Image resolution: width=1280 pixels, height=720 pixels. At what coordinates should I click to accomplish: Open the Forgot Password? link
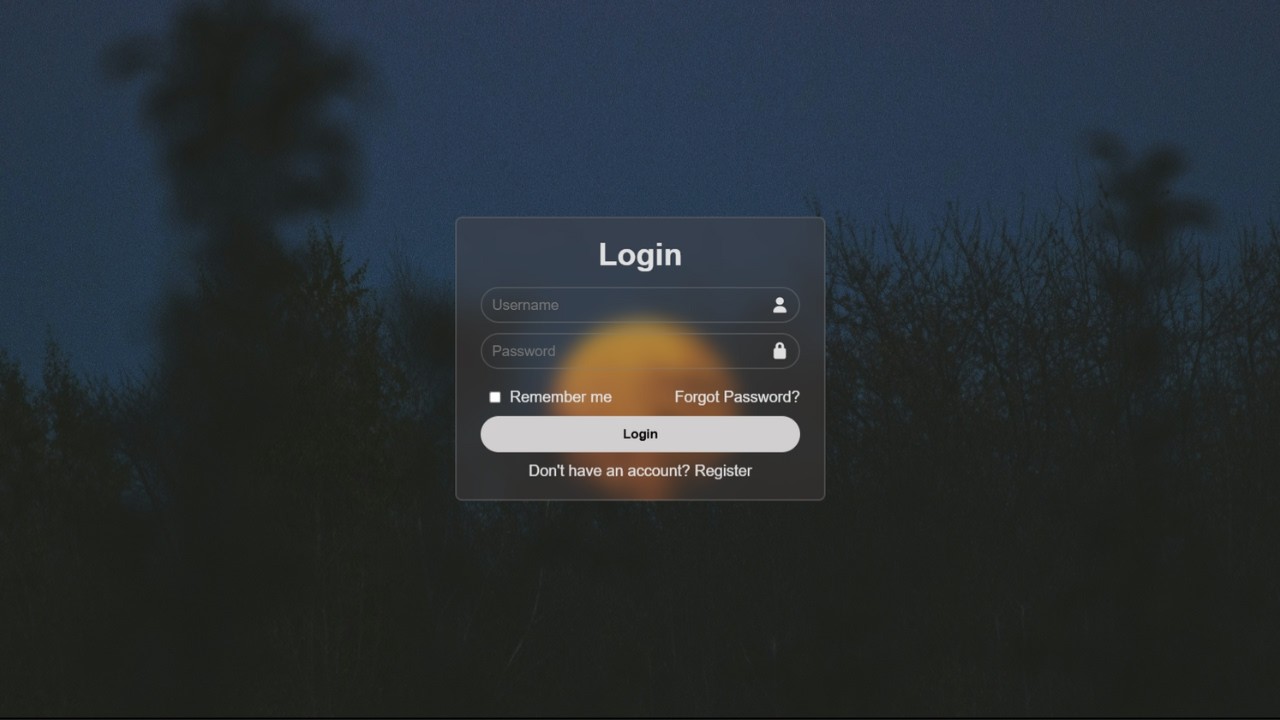737,397
